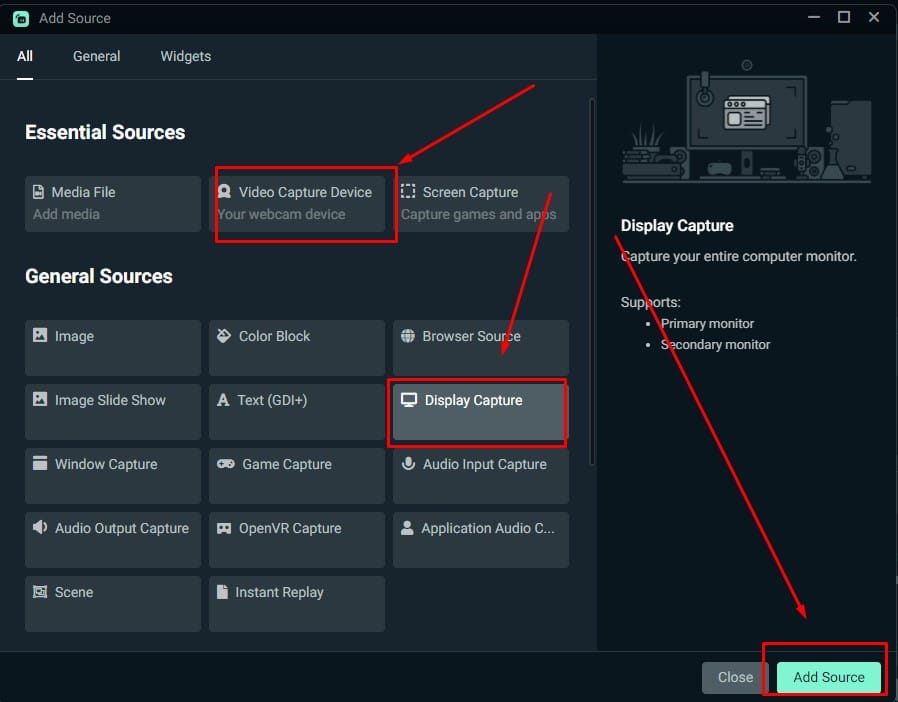Click the Image Slide Show icon
The image size is (898, 702).
click(x=40, y=399)
